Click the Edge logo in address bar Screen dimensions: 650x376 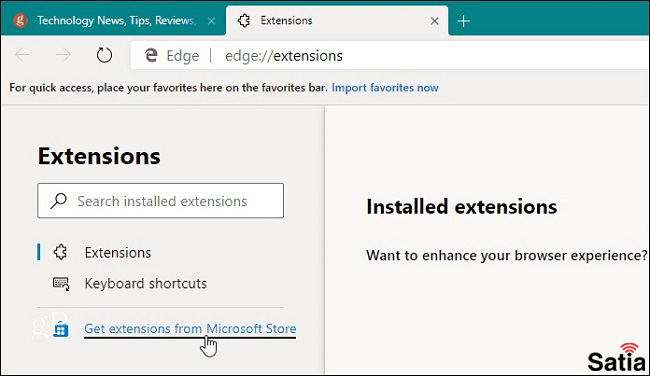(x=151, y=55)
